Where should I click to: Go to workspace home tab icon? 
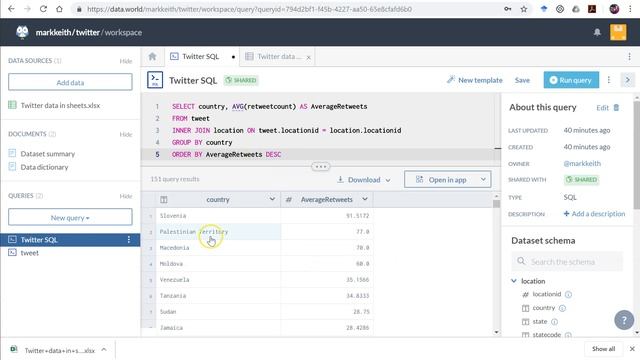click(152, 56)
